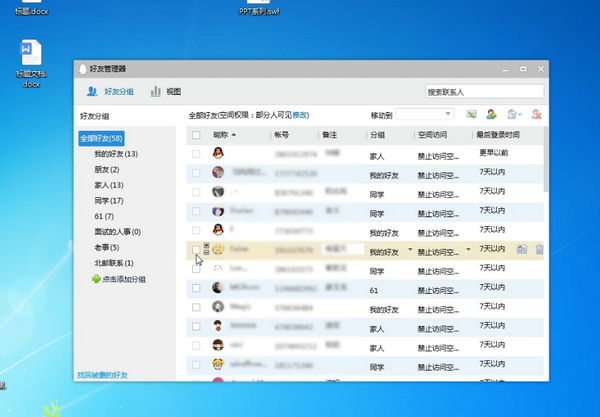The width and height of the screenshot is (600, 417).
Task: Select the PPT系列.swf desktop file label
Action: pos(259,11)
